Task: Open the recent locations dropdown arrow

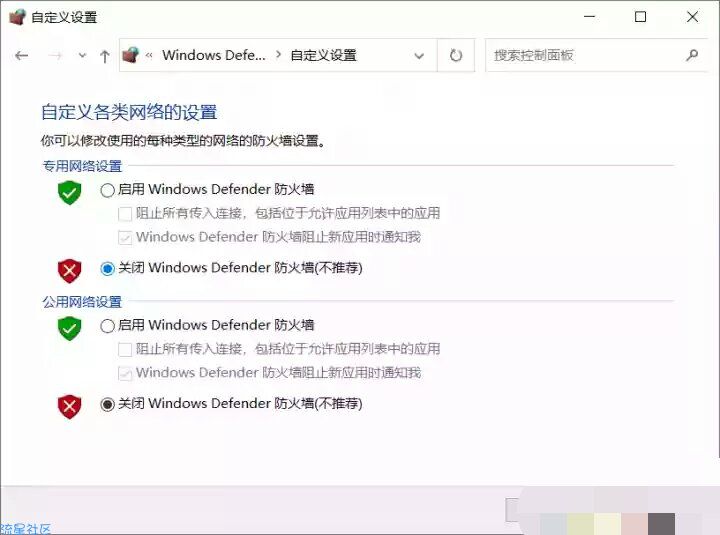Action: (x=82, y=56)
